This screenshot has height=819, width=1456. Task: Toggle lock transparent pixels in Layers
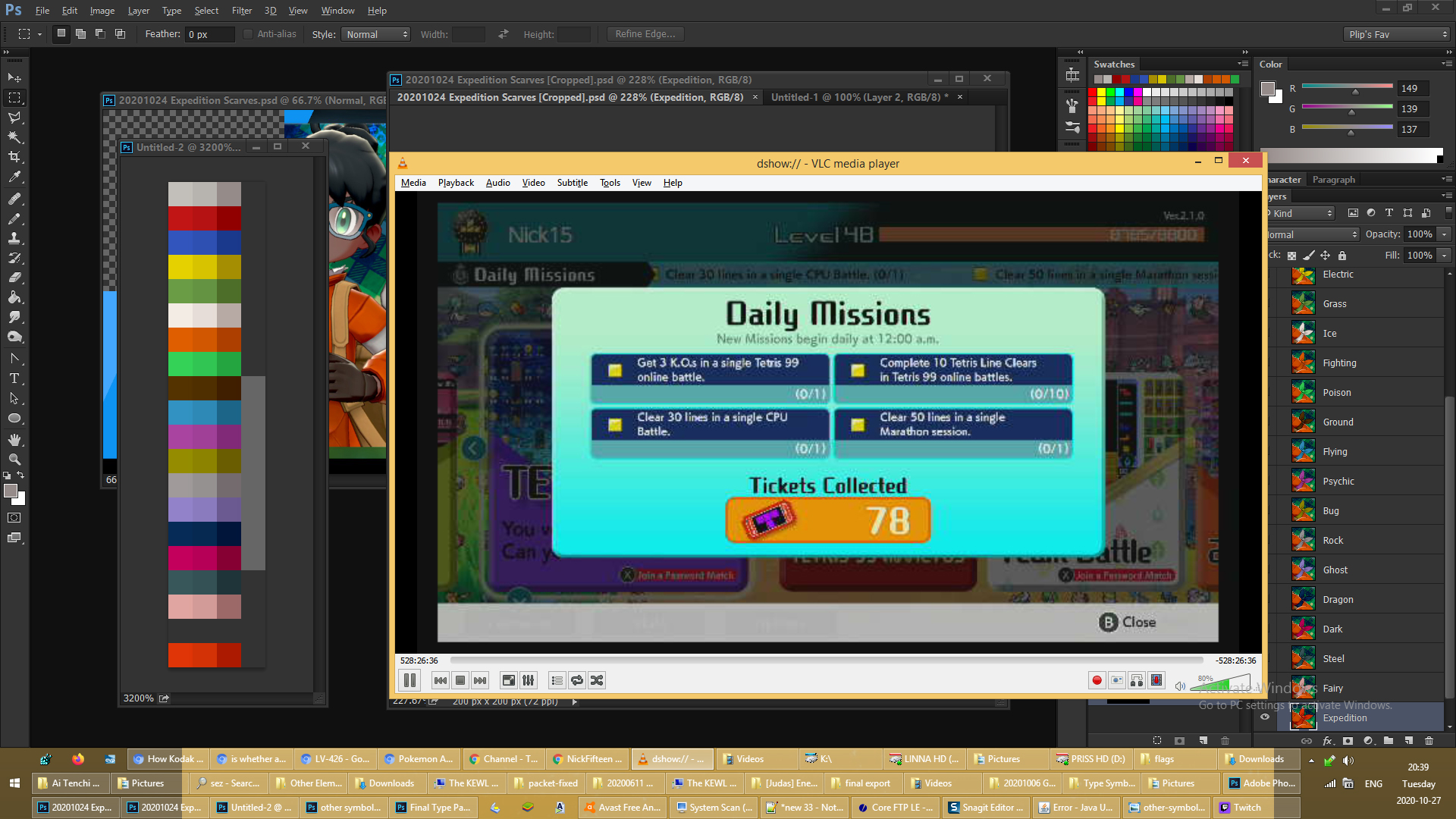coord(1291,256)
